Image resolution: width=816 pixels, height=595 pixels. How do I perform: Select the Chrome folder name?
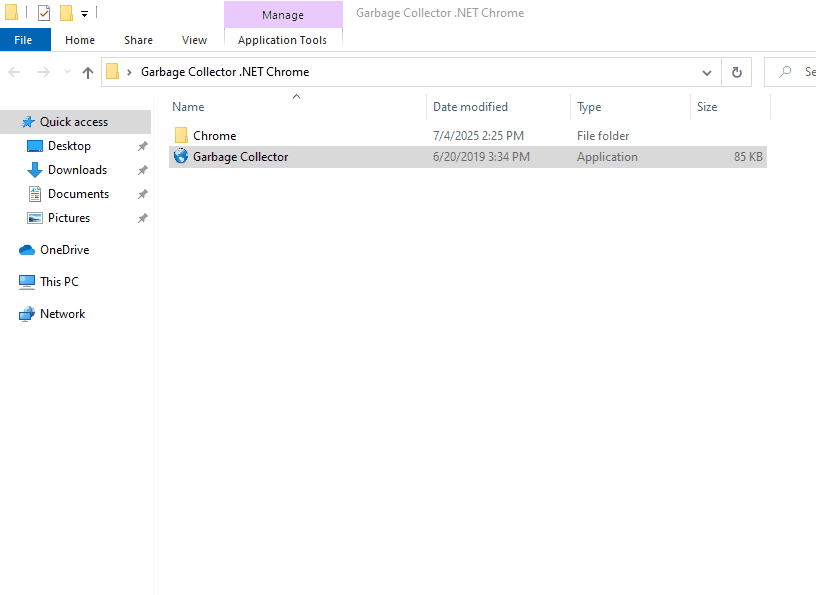point(214,136)
